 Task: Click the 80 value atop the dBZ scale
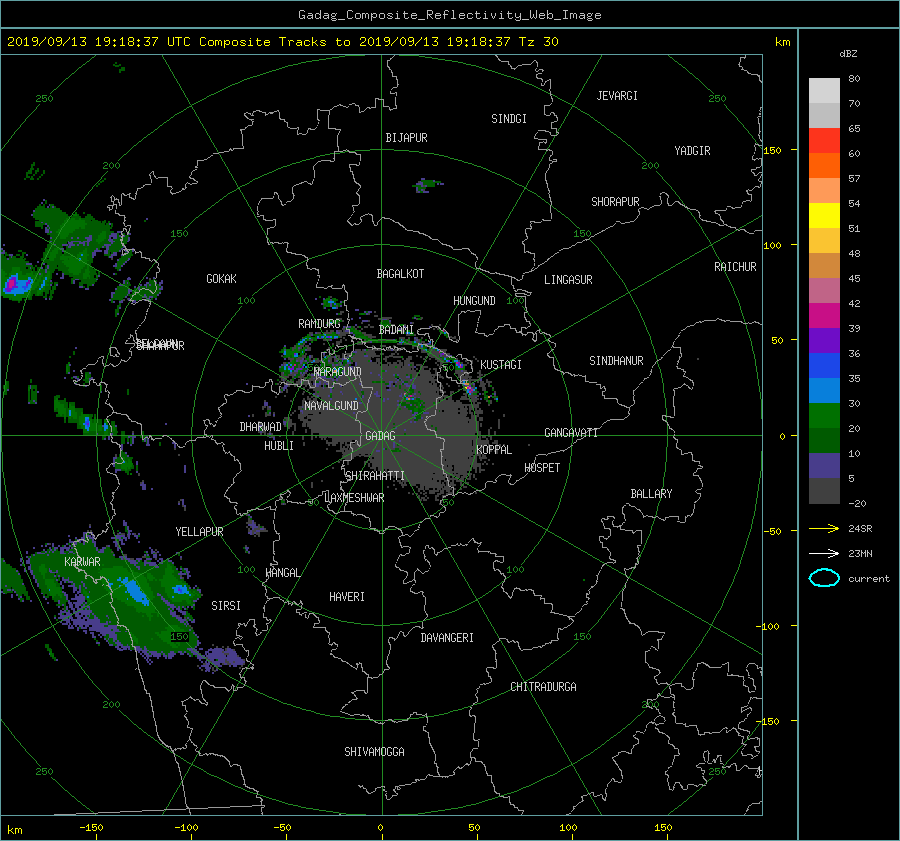pyautogui.click(x=854, y=79)
